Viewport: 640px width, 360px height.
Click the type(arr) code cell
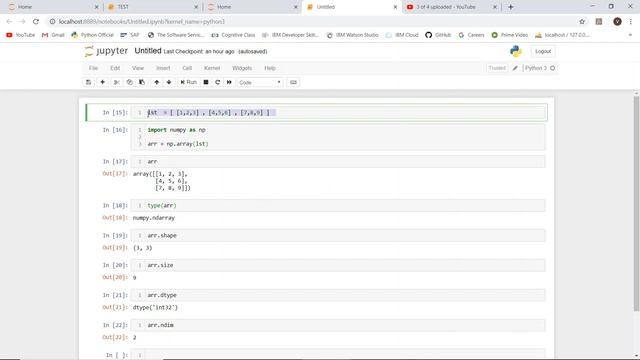click(x=338, y=205)
